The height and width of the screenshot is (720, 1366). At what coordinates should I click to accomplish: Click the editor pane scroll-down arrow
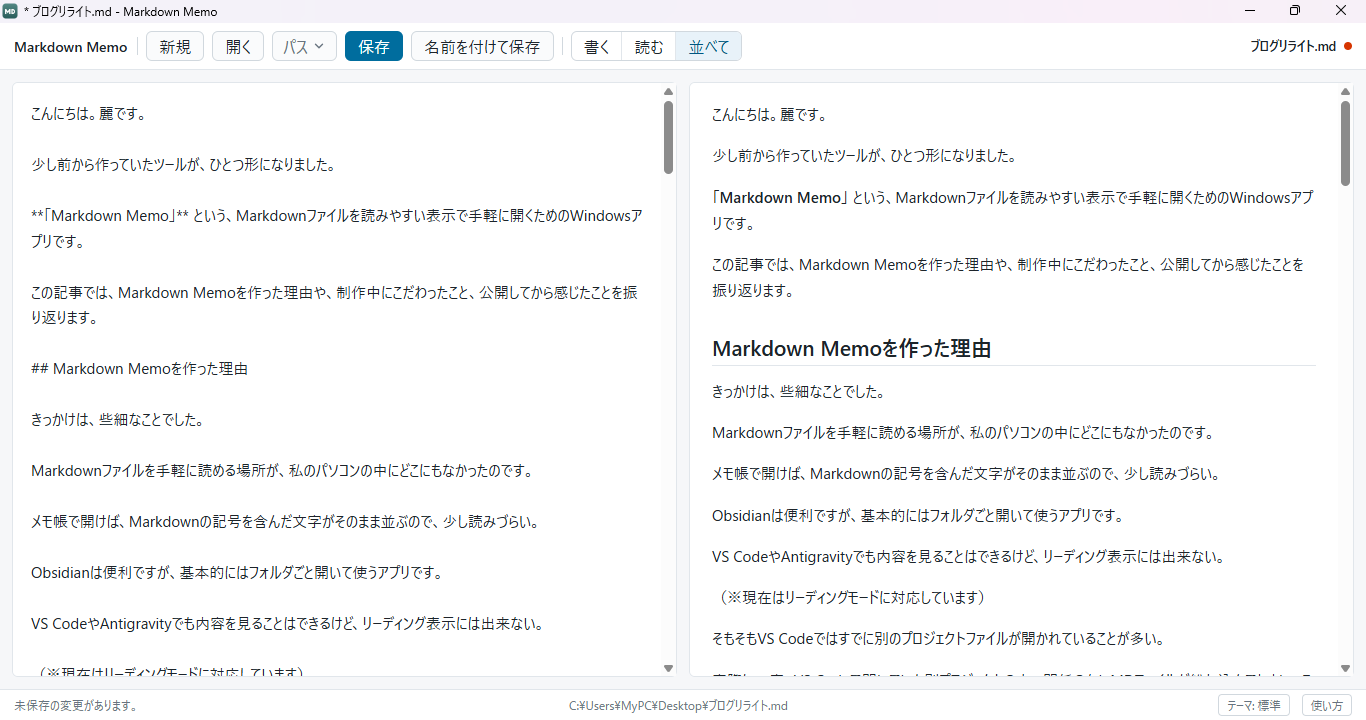pyautogui.click(x=668, y=668)
